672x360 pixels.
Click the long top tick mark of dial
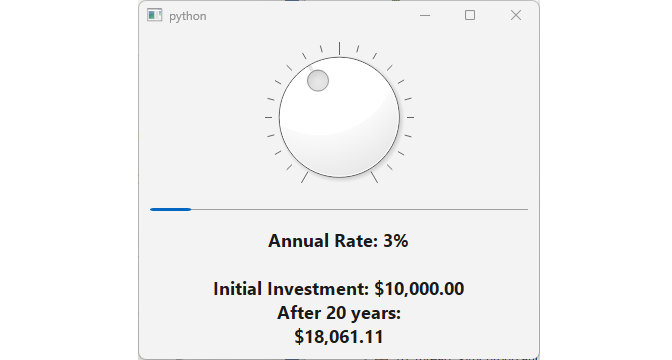pyautogui.click(x=339, y=48)
